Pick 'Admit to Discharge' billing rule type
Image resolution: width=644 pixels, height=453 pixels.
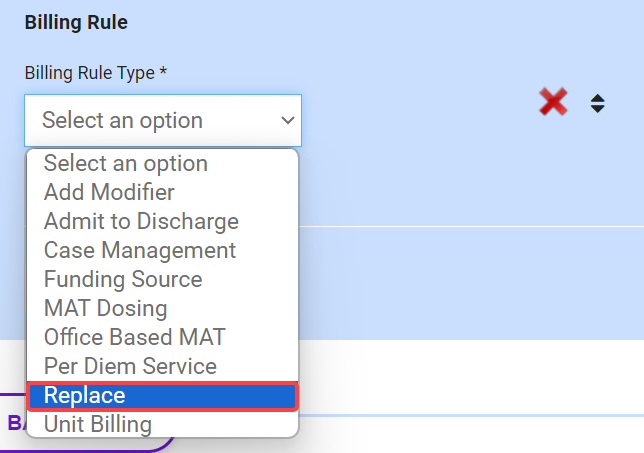click(x=141, y=222)
